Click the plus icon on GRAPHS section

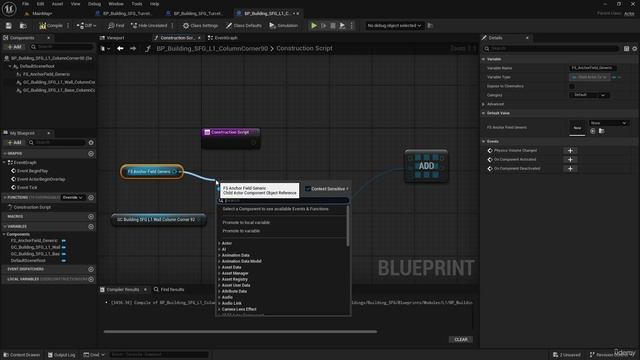point(91,154)
